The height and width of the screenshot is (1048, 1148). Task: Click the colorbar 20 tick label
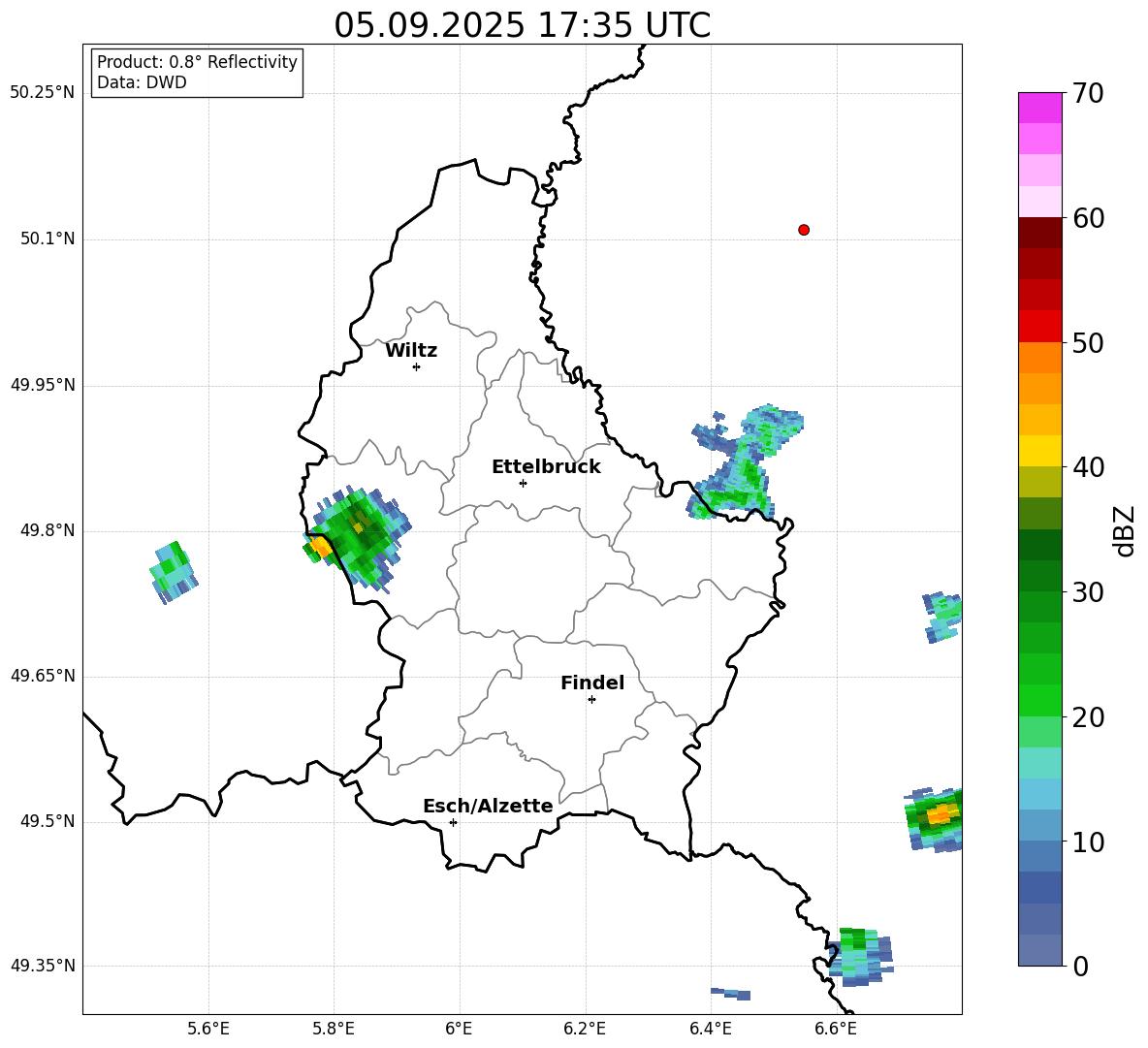coord(1088,717)
